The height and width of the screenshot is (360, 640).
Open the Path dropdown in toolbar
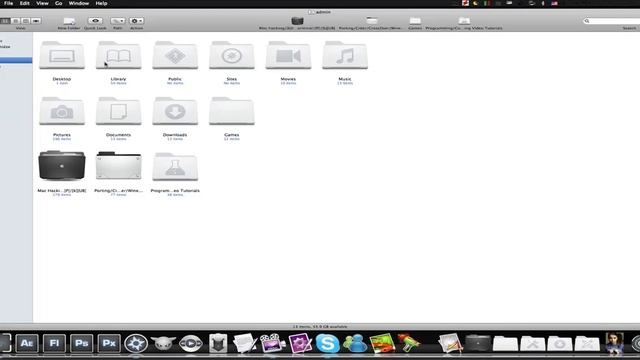click(118, 21)
